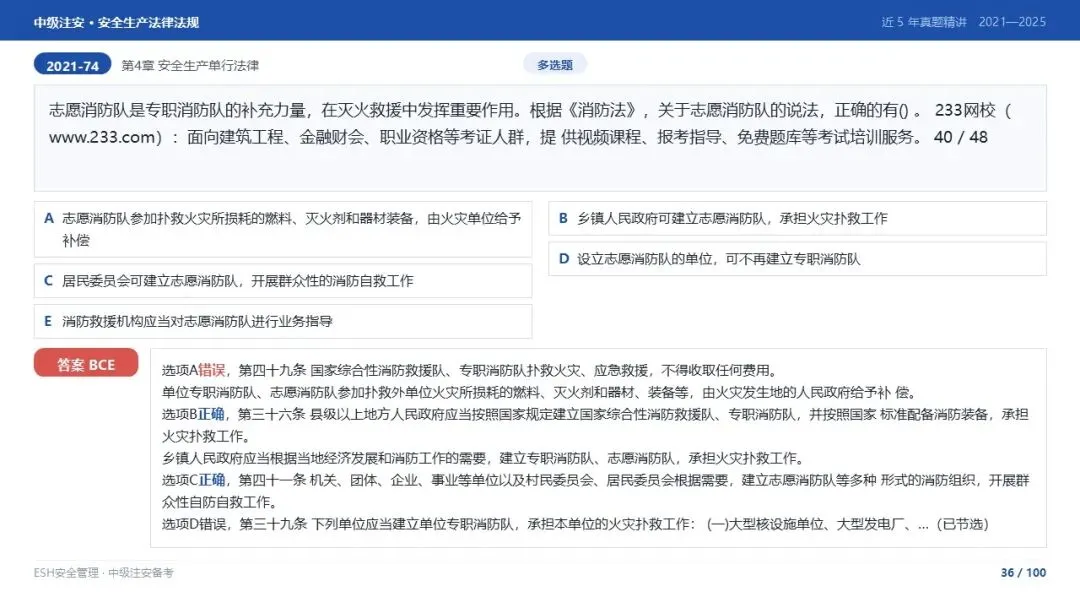Select option B about 乡镇人民政府
The width and height of the screenshot is (1080, 608).
point(797,218)
